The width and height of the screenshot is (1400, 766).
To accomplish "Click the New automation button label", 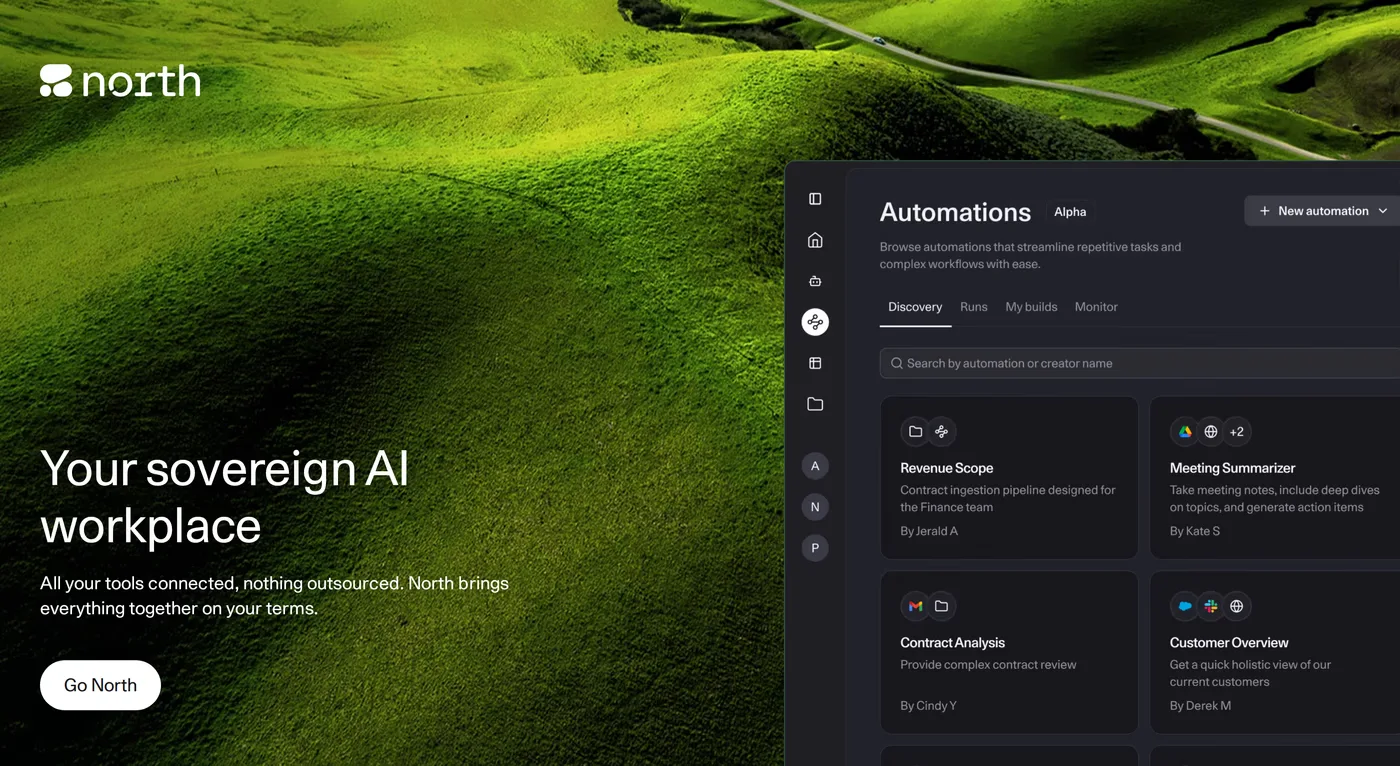I will point(1323,211).
